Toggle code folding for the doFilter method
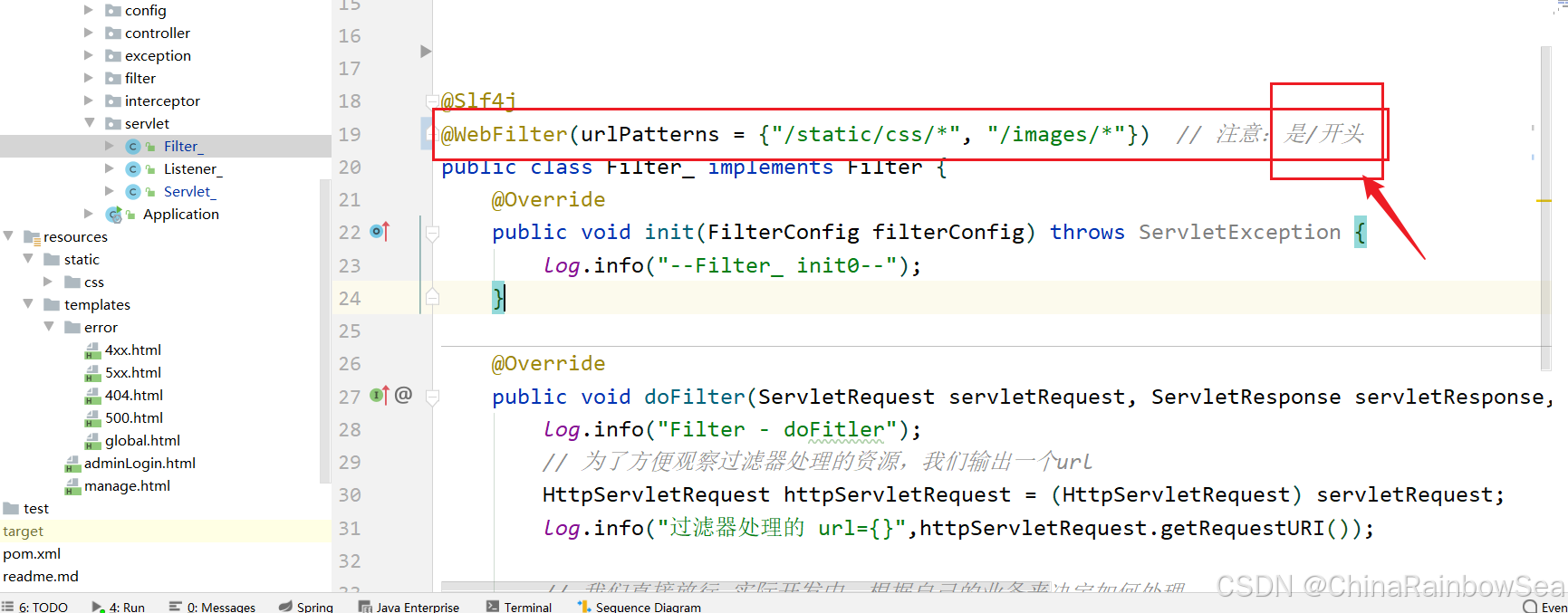The image size is (1568, 613). 433,397
